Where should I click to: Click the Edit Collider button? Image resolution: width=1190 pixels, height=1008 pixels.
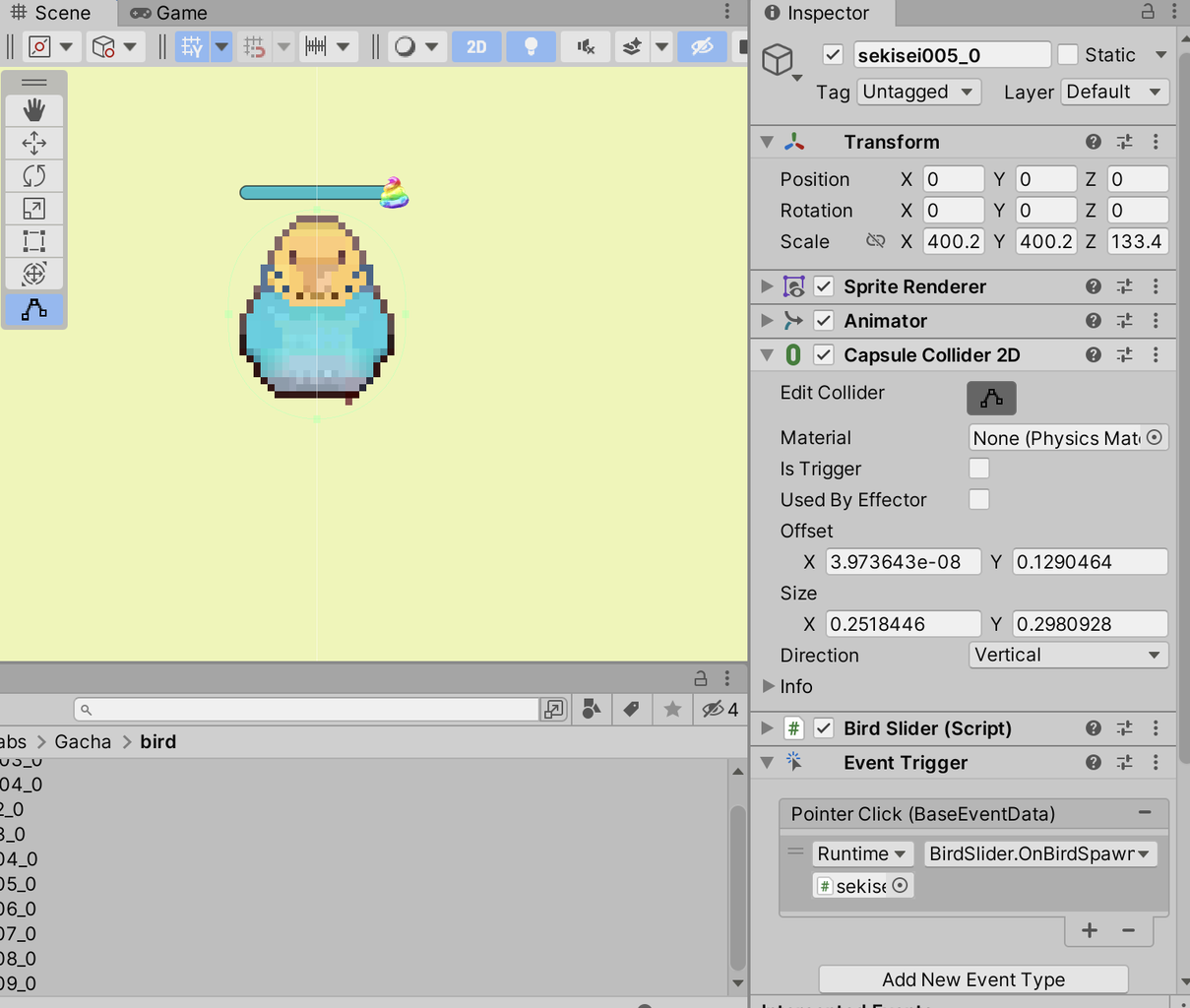coord(990,398)
